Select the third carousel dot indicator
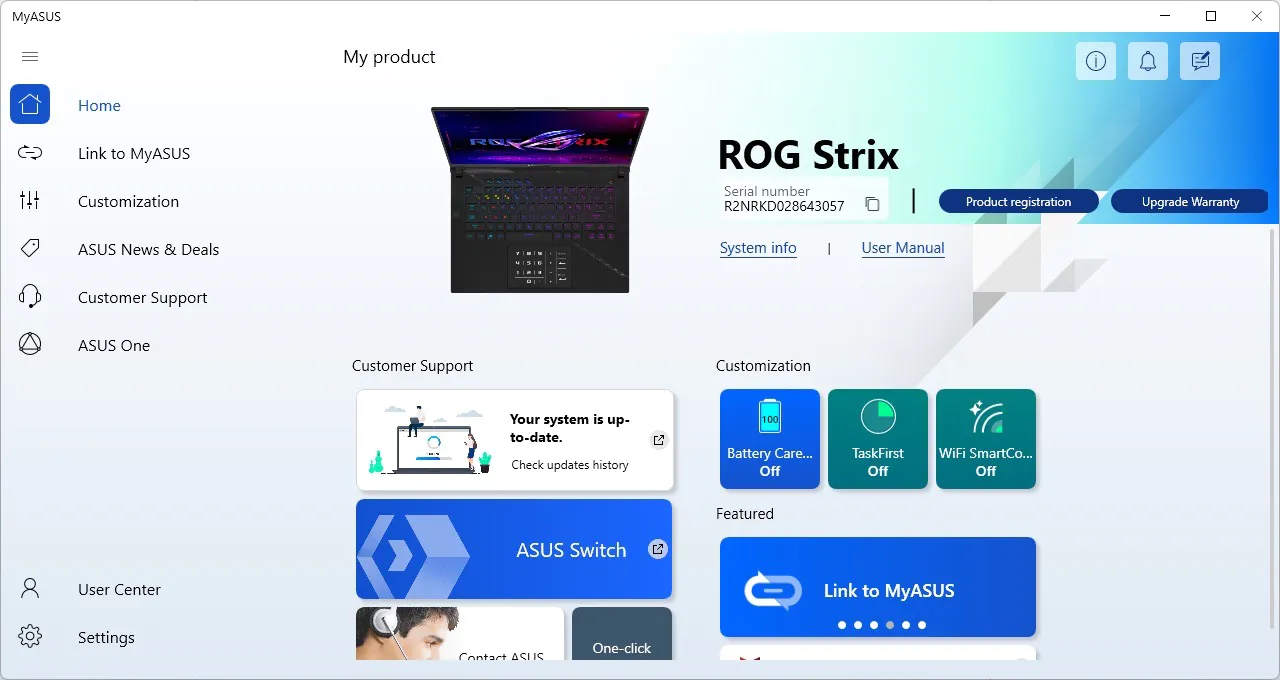Image resolution: width=1280 pixels, height=680 pixels. coord(874,625)
